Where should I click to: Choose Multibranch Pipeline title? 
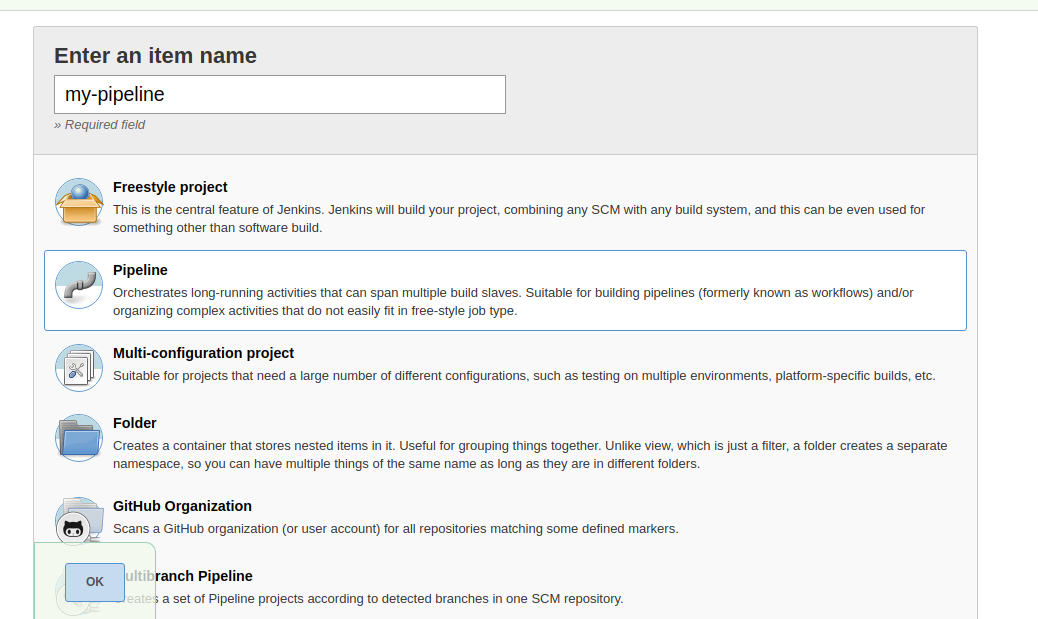[x=183, y=576]
